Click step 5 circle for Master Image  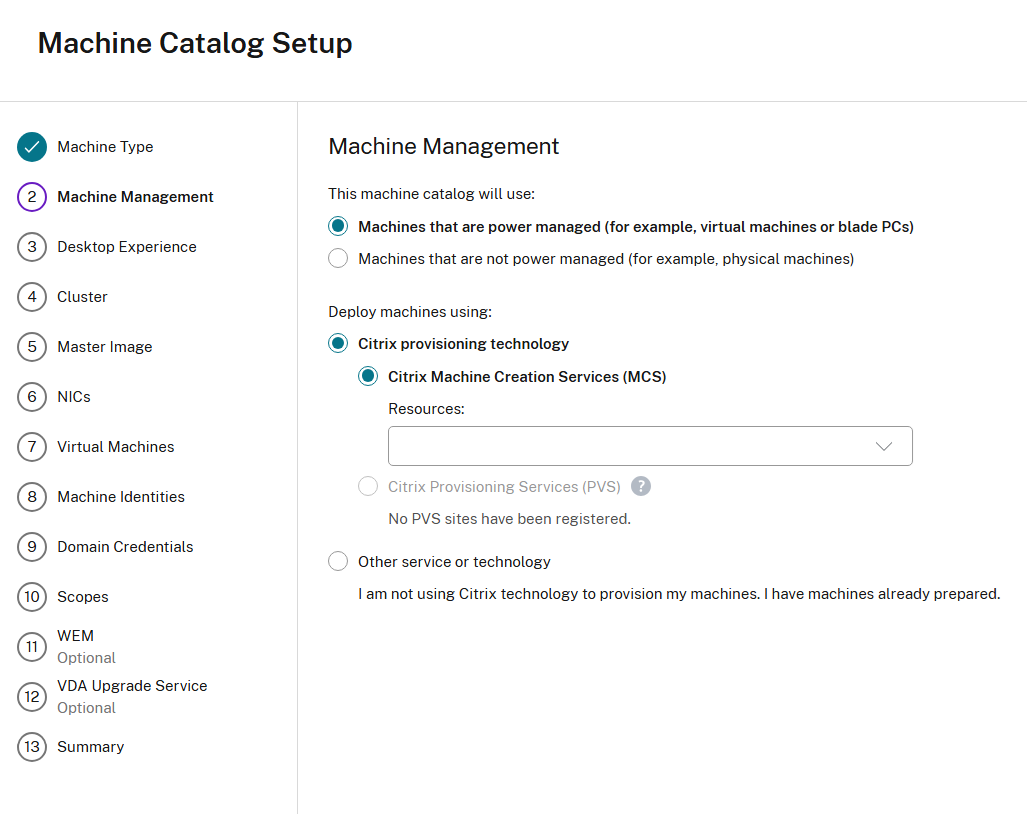[x=32, y=347]
